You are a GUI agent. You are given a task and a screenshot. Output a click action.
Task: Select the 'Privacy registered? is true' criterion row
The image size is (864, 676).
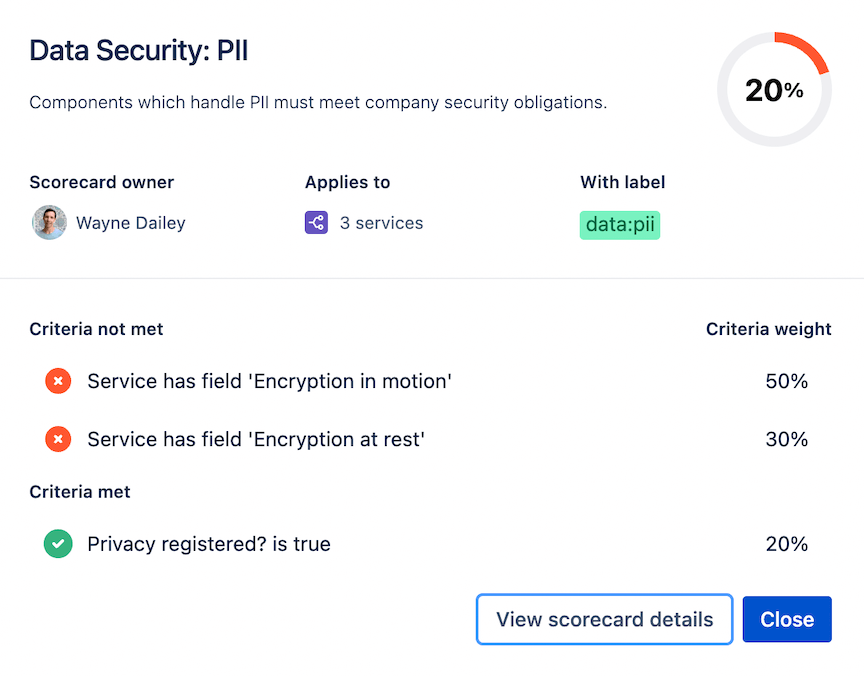(x=209, y=543)
